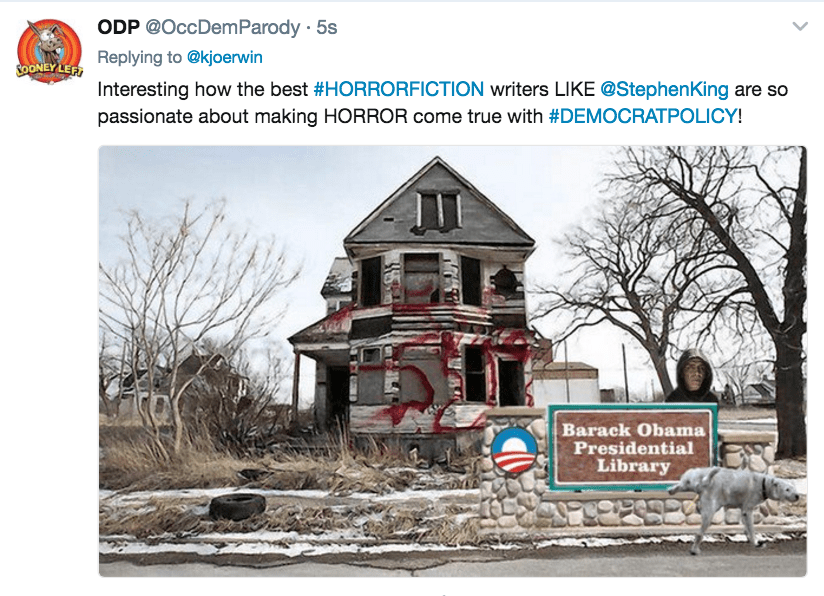Image resolution: width=824 pixels, height=596 pixels.
Task: Click the @OccDemParody handle
Action: click(222, 27)
